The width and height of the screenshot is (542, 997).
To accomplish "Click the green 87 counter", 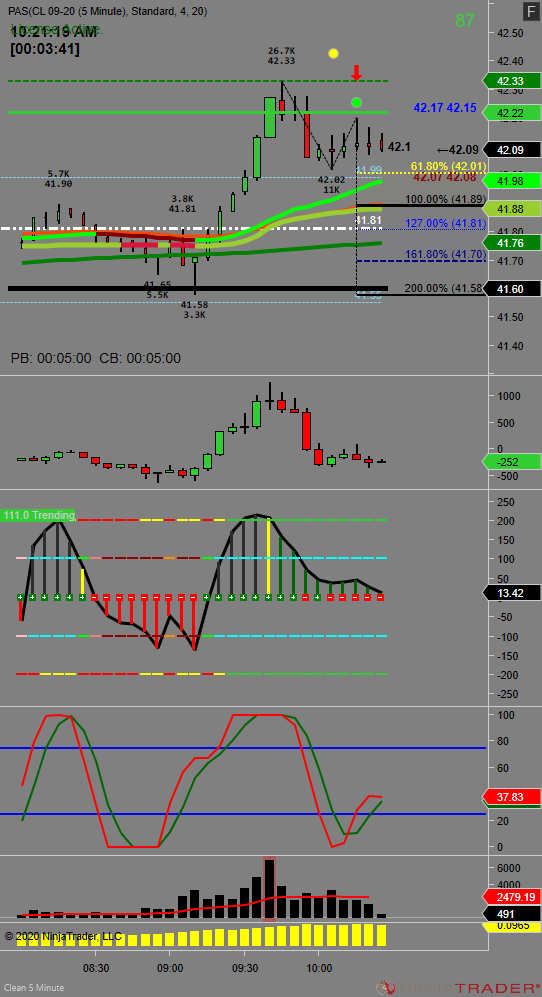I will pyautogui.click(x=465, y=21).
